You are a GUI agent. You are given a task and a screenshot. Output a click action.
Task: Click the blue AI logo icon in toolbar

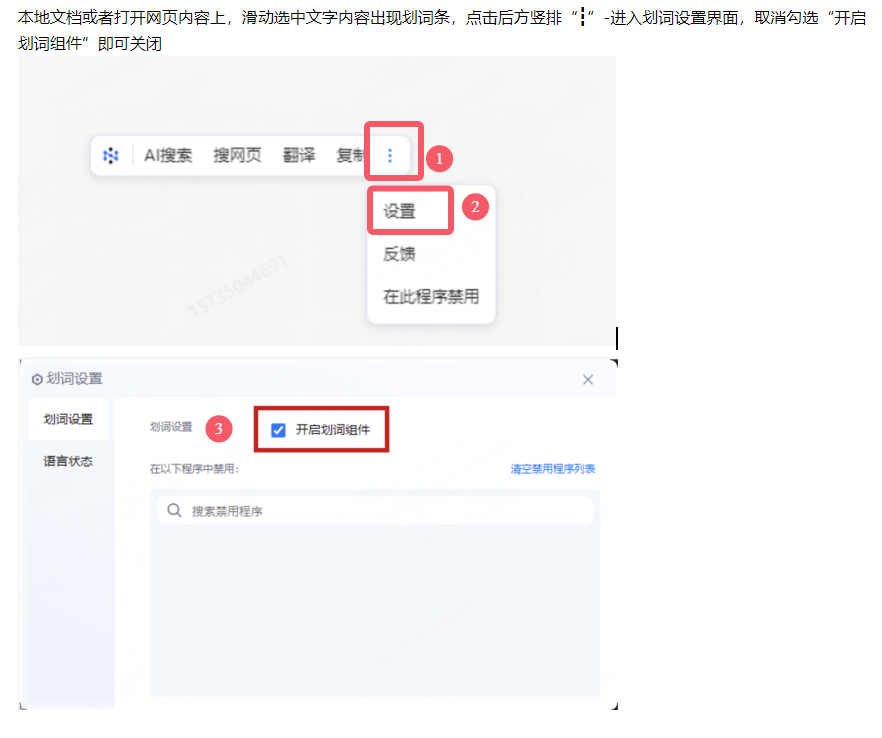click(111, 156)
